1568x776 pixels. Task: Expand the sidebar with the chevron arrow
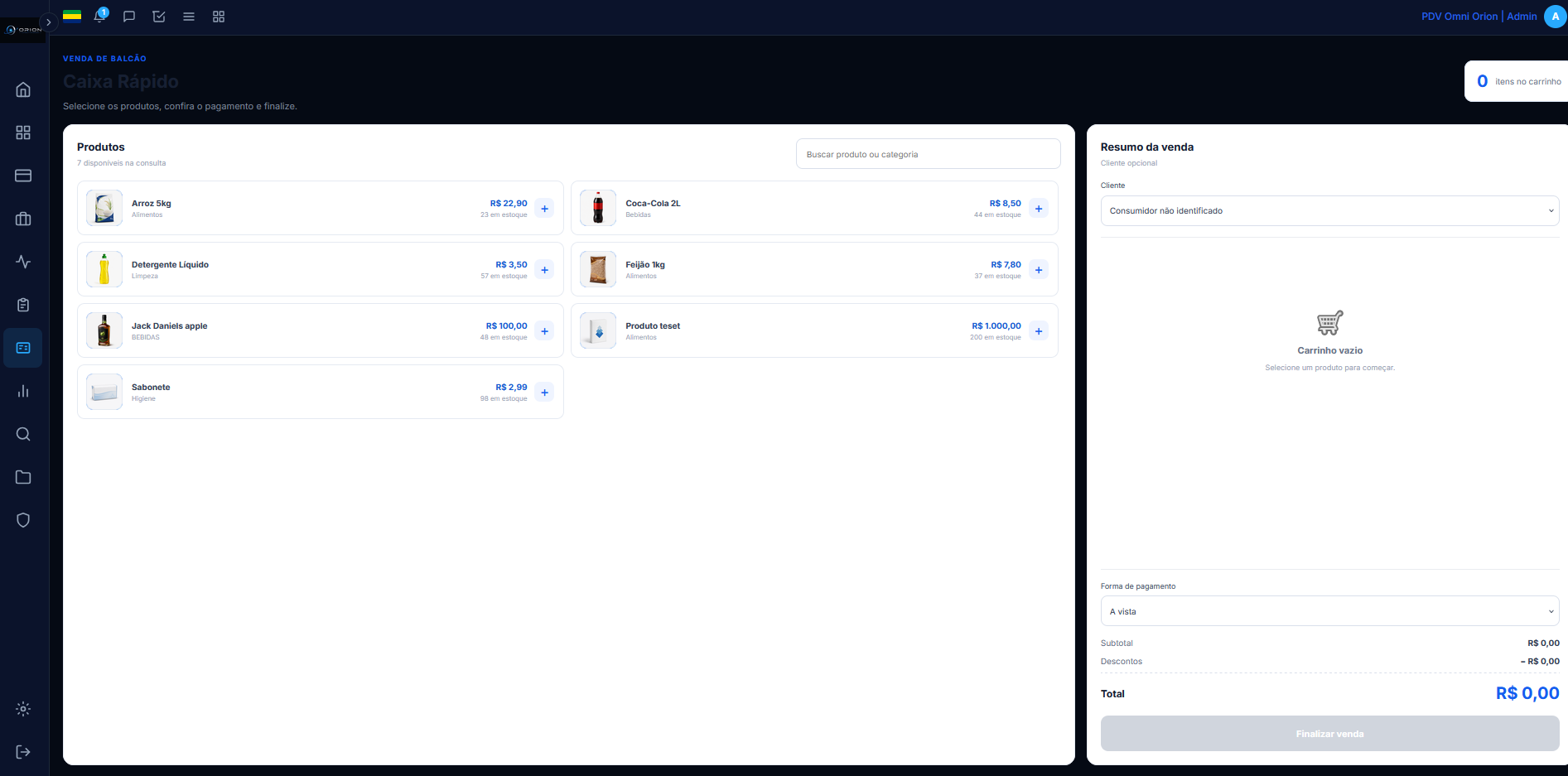click(49, 22)
